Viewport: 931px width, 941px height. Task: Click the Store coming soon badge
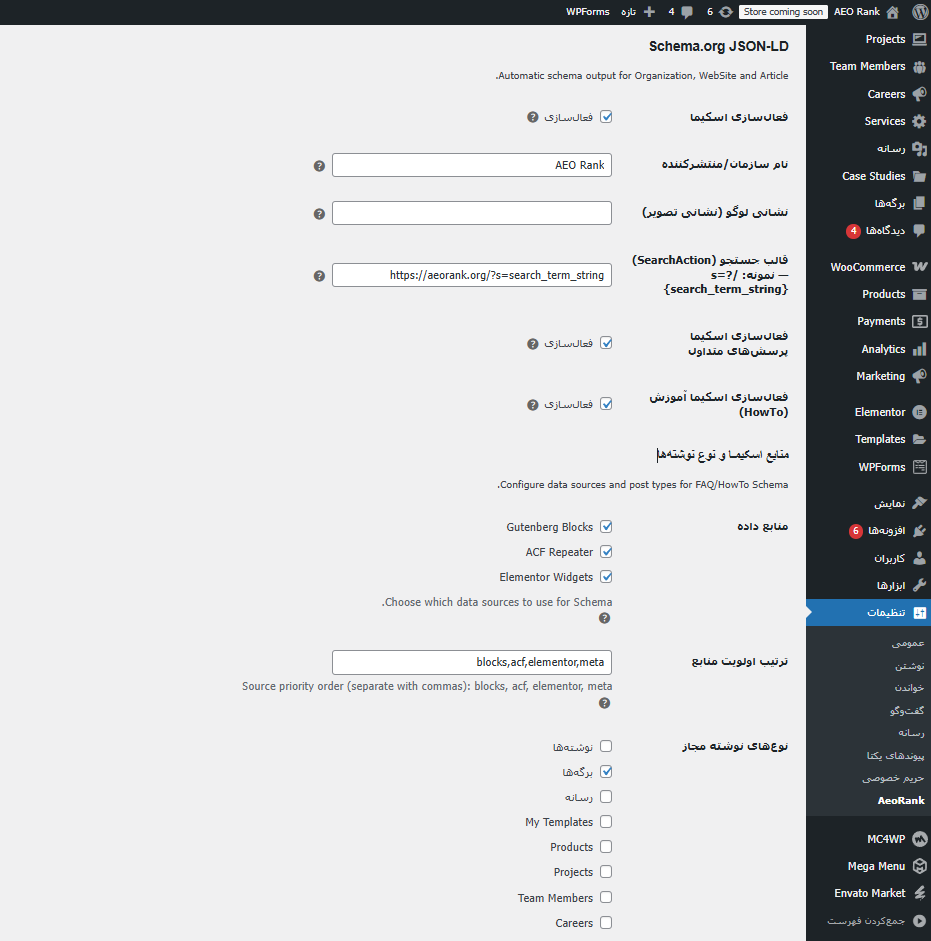click(783, 12)
